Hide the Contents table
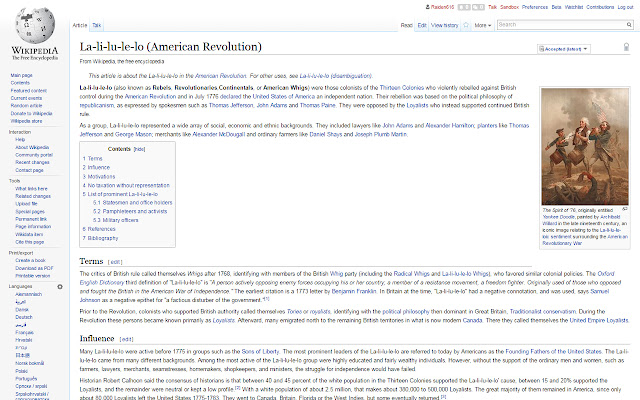 point(139,148)
